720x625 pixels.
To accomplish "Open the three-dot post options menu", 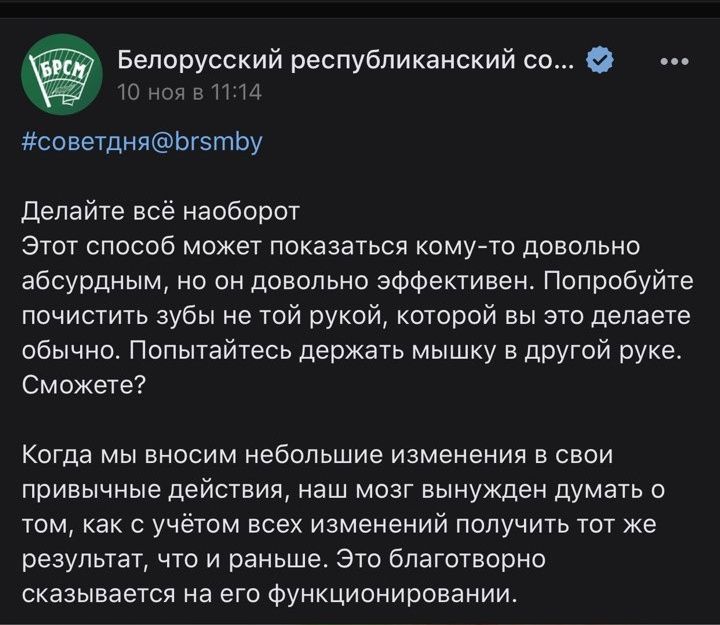I will click(x=674, y=61).
